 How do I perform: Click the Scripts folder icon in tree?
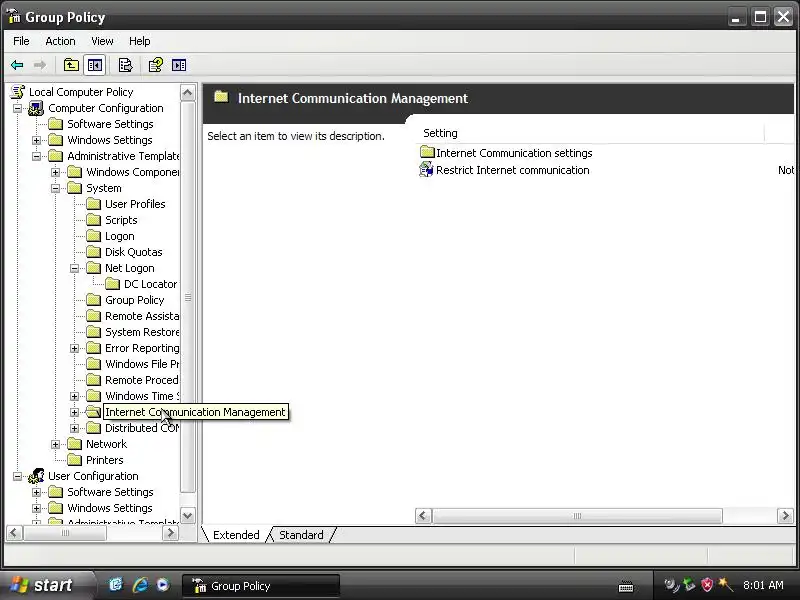click(93, 220)
